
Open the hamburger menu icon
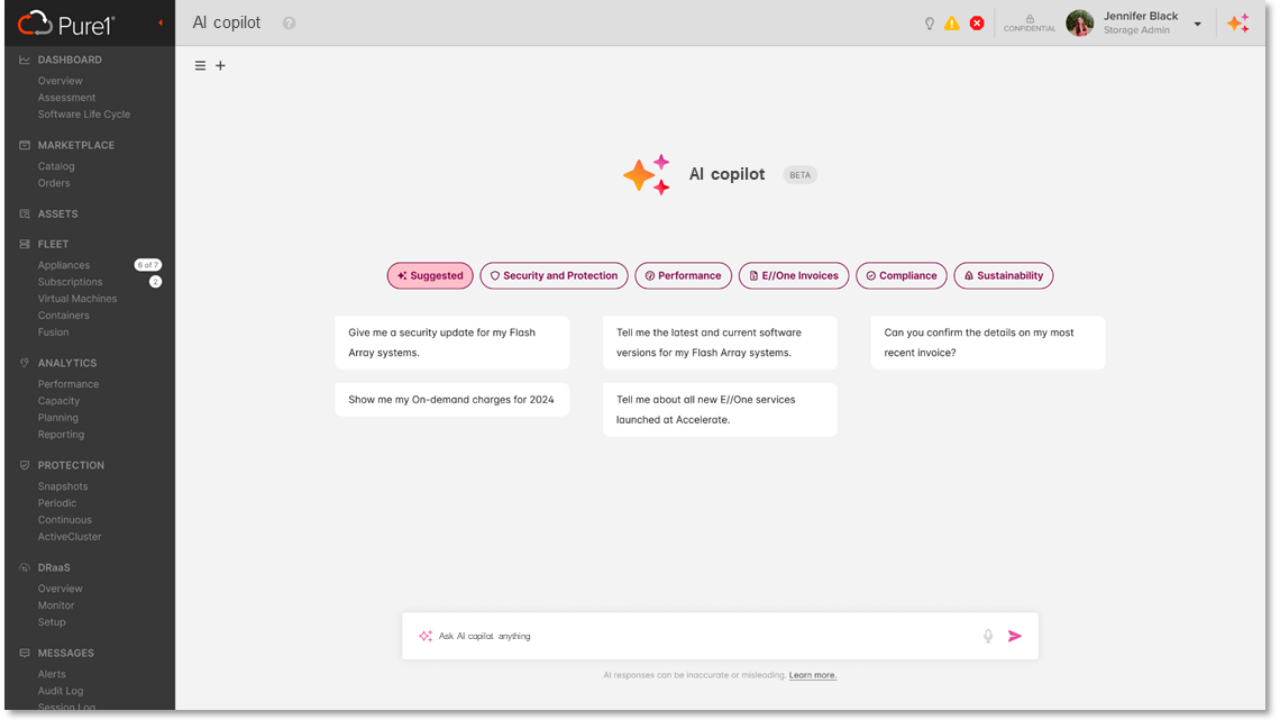click(200, 66)
